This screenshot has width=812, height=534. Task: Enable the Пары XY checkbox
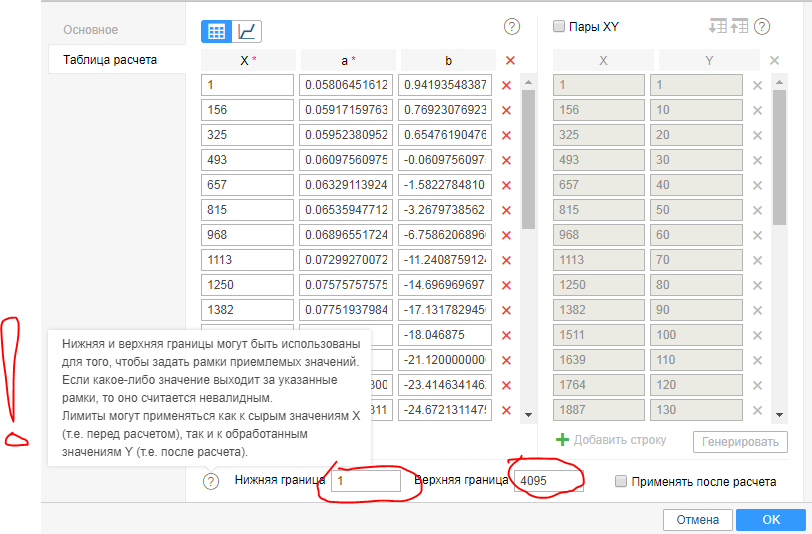559,27
